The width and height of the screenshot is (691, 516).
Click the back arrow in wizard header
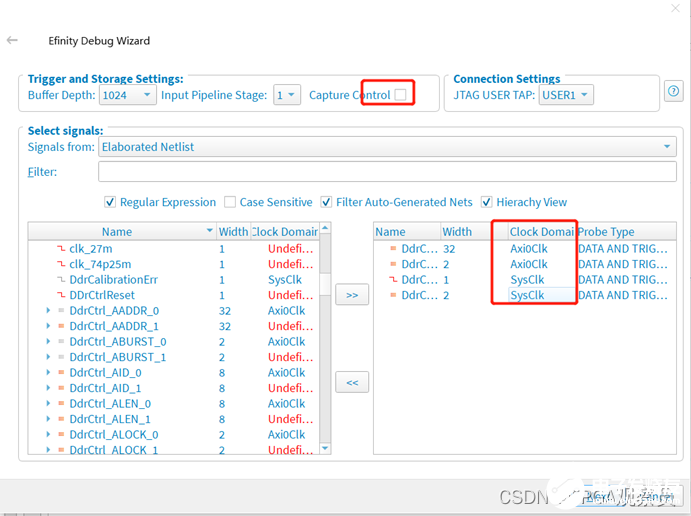click(12, 41)
